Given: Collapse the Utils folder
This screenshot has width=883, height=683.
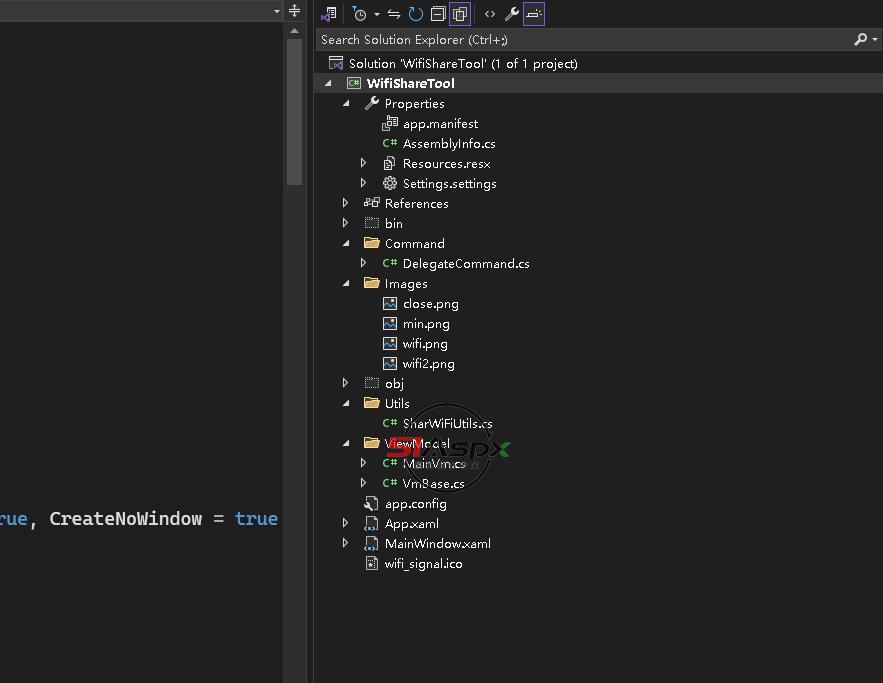Looking at the screenshot, I should [346, 403].
